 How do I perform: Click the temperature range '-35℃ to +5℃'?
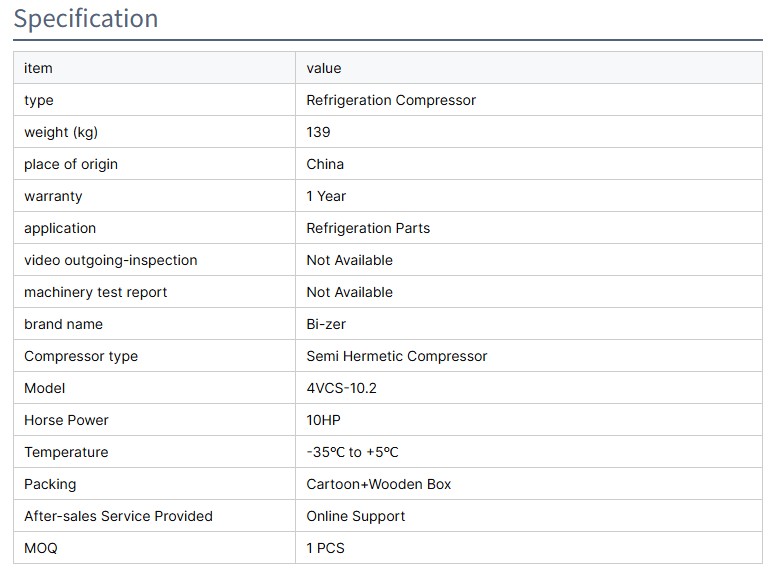pos(353,452)
